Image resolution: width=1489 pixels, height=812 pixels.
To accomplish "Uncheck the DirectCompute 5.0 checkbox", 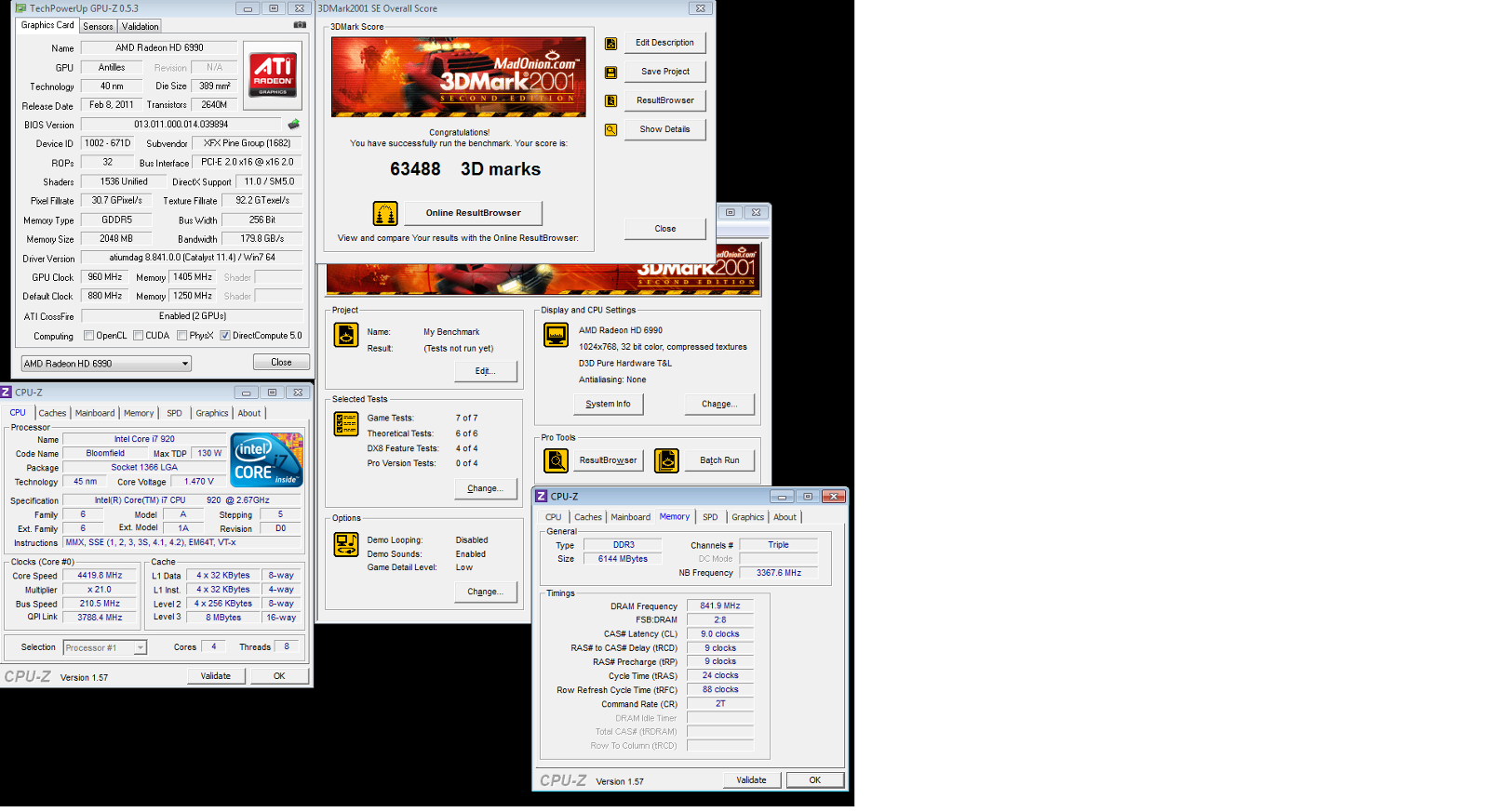I will tap(225, 336).
